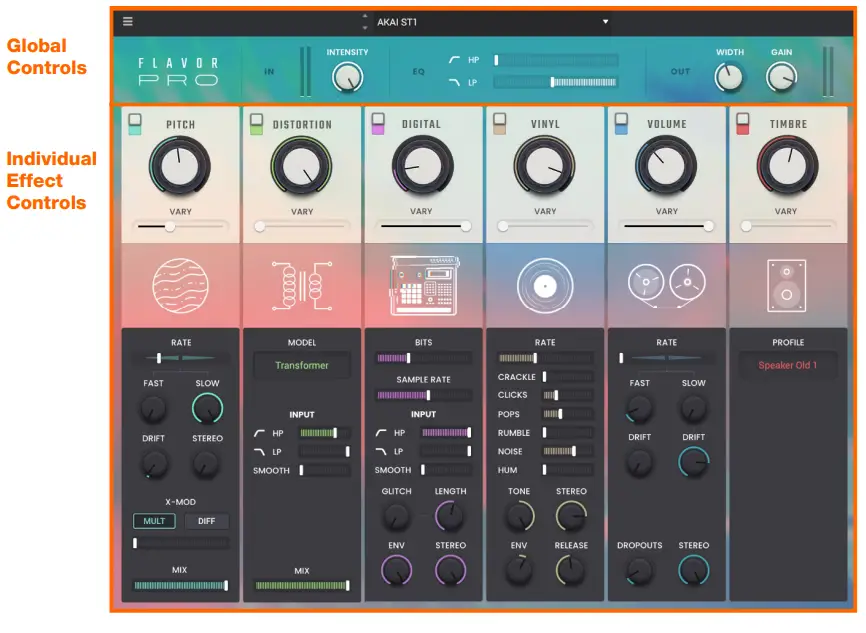
Task: Click the Digital Bits slider
Action: [x=424, y=358]
